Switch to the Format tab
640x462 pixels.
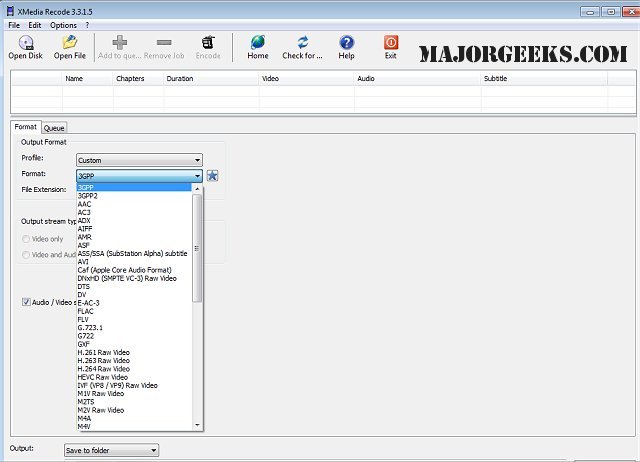pos(26,127)
